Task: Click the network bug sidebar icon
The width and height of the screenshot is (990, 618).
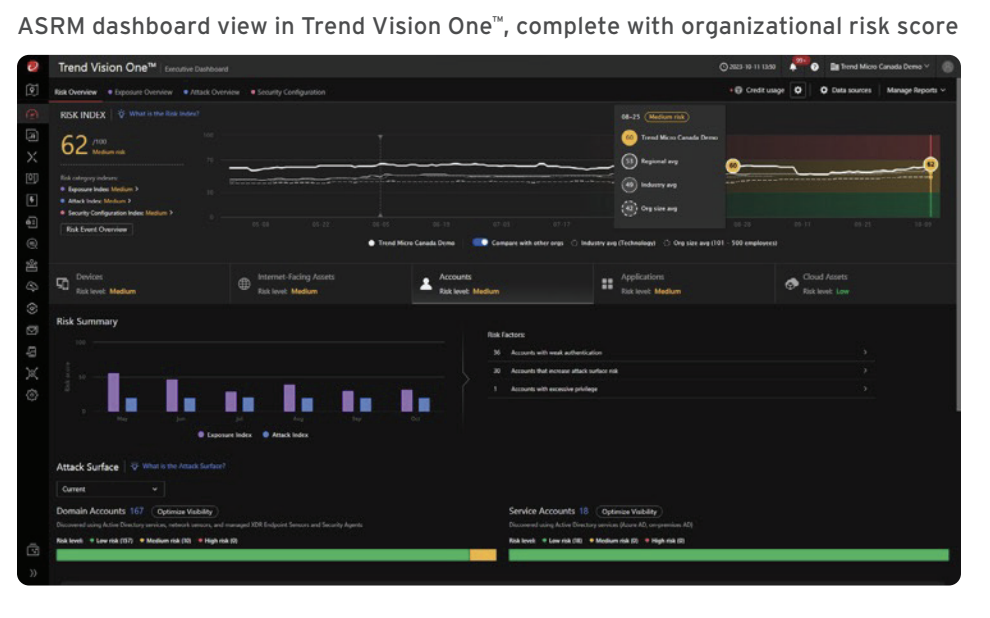Action: click(x=32, y=374)
